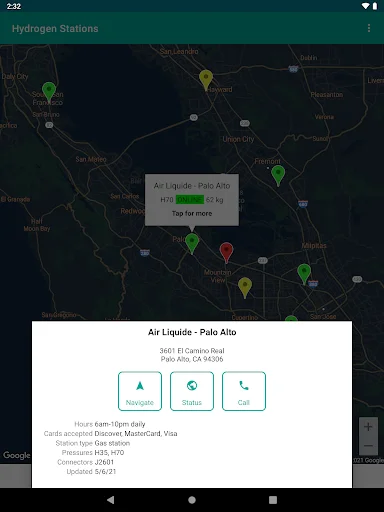Zoom out with the map minus button
This screenshot has height=512, width=384.
pos(368,446)
